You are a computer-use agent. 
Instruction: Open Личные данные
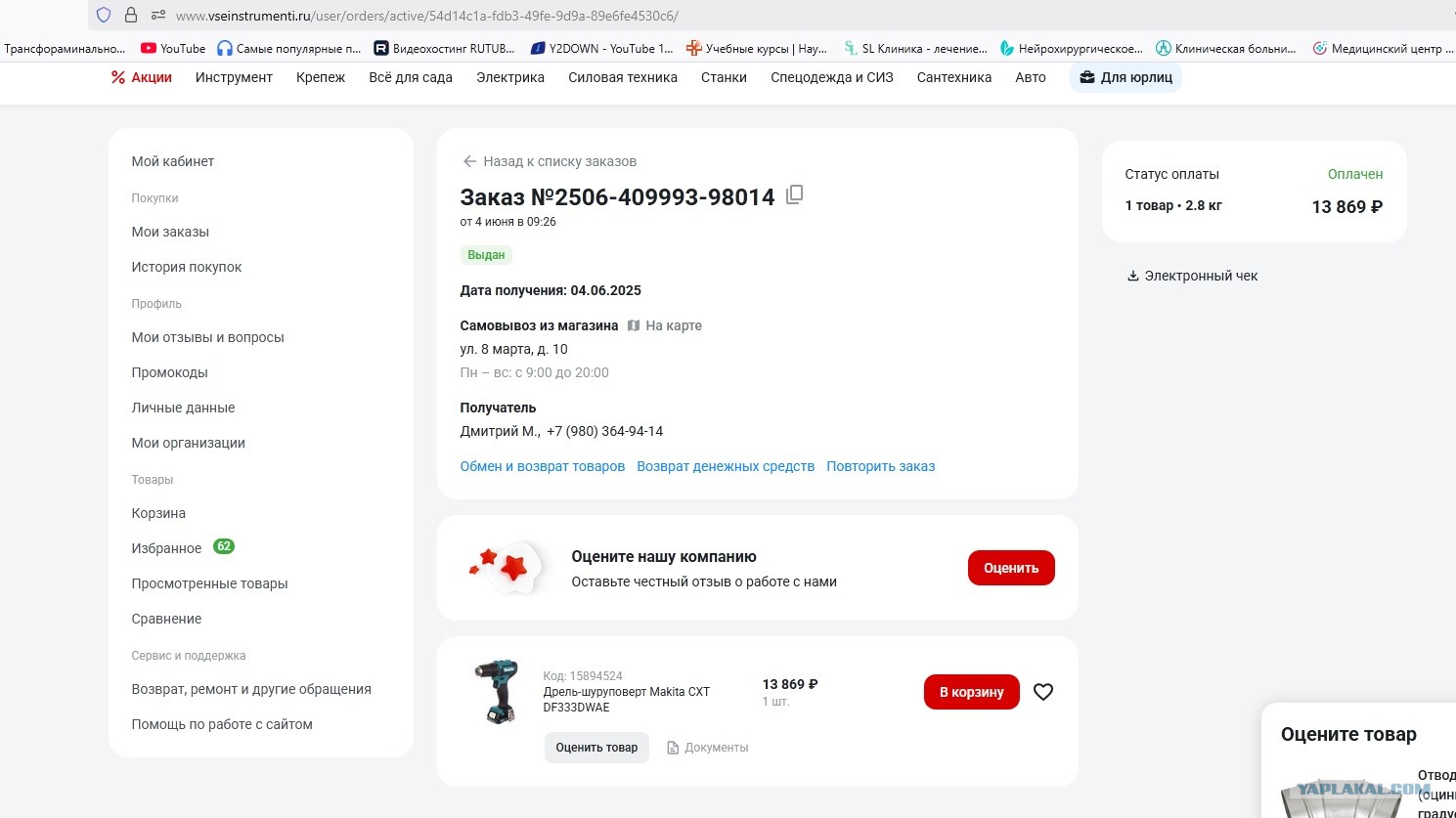pos(184,408)
